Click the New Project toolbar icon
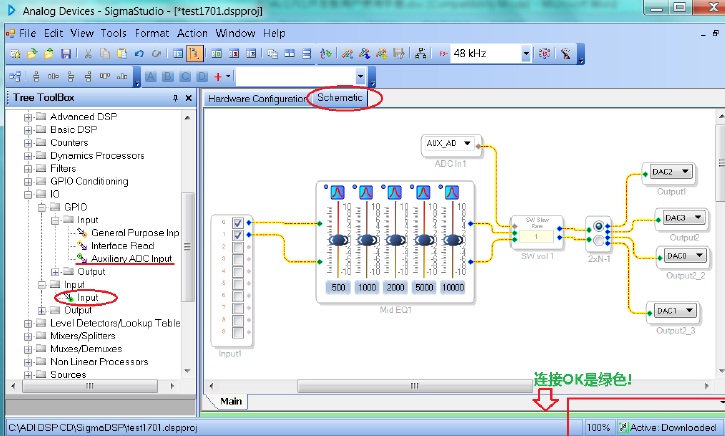Viewport: 725px width, 436px height. pos(15,54)
